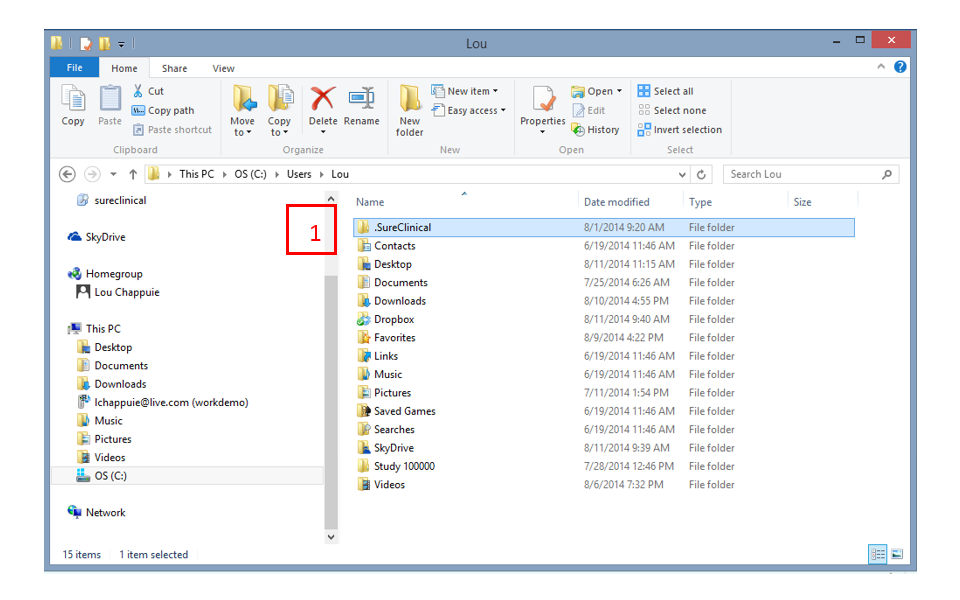Click Users in the address path
Image resolution: width=960 pixels, height=600 pixels.
[299, 174]
